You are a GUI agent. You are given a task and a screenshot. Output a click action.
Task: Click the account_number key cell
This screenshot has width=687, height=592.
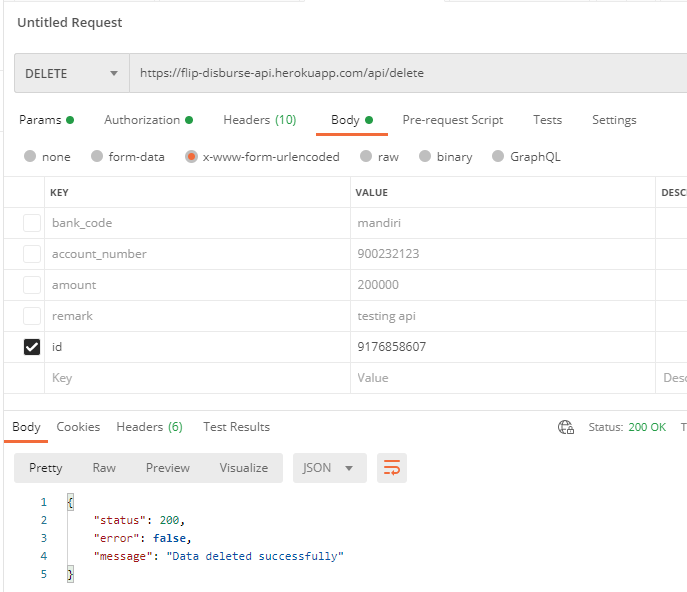(197, 254)
